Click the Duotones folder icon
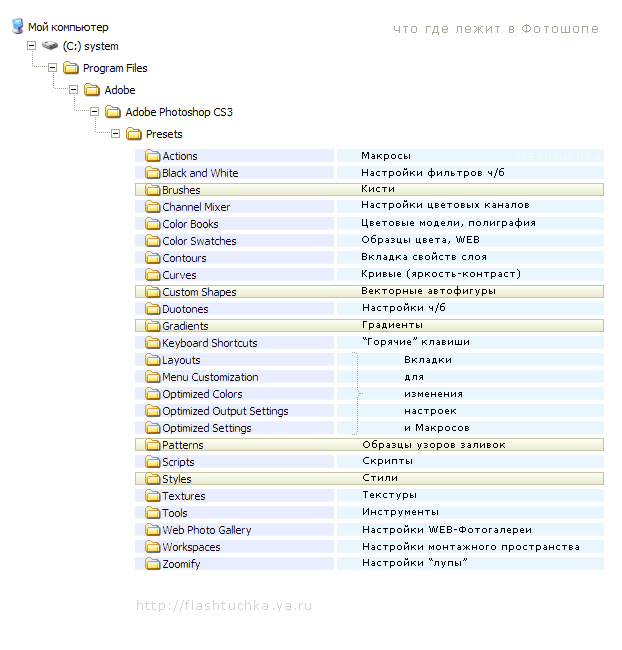The height and width of the screenshot is (650, 622). (x=153, y=309)
